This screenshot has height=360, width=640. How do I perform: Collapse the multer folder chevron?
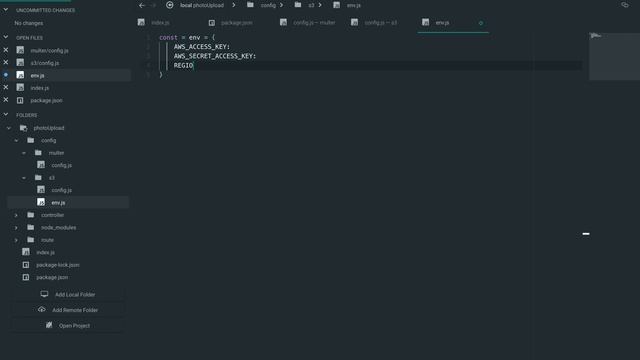(24, 153)
